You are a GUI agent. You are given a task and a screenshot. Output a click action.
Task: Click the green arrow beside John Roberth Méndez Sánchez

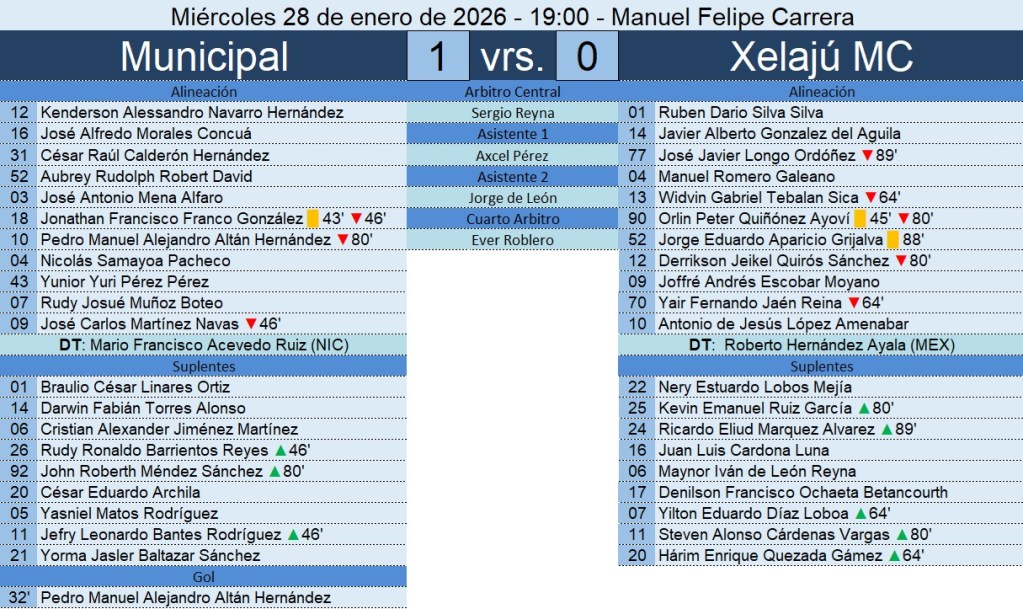coord(274,471)
